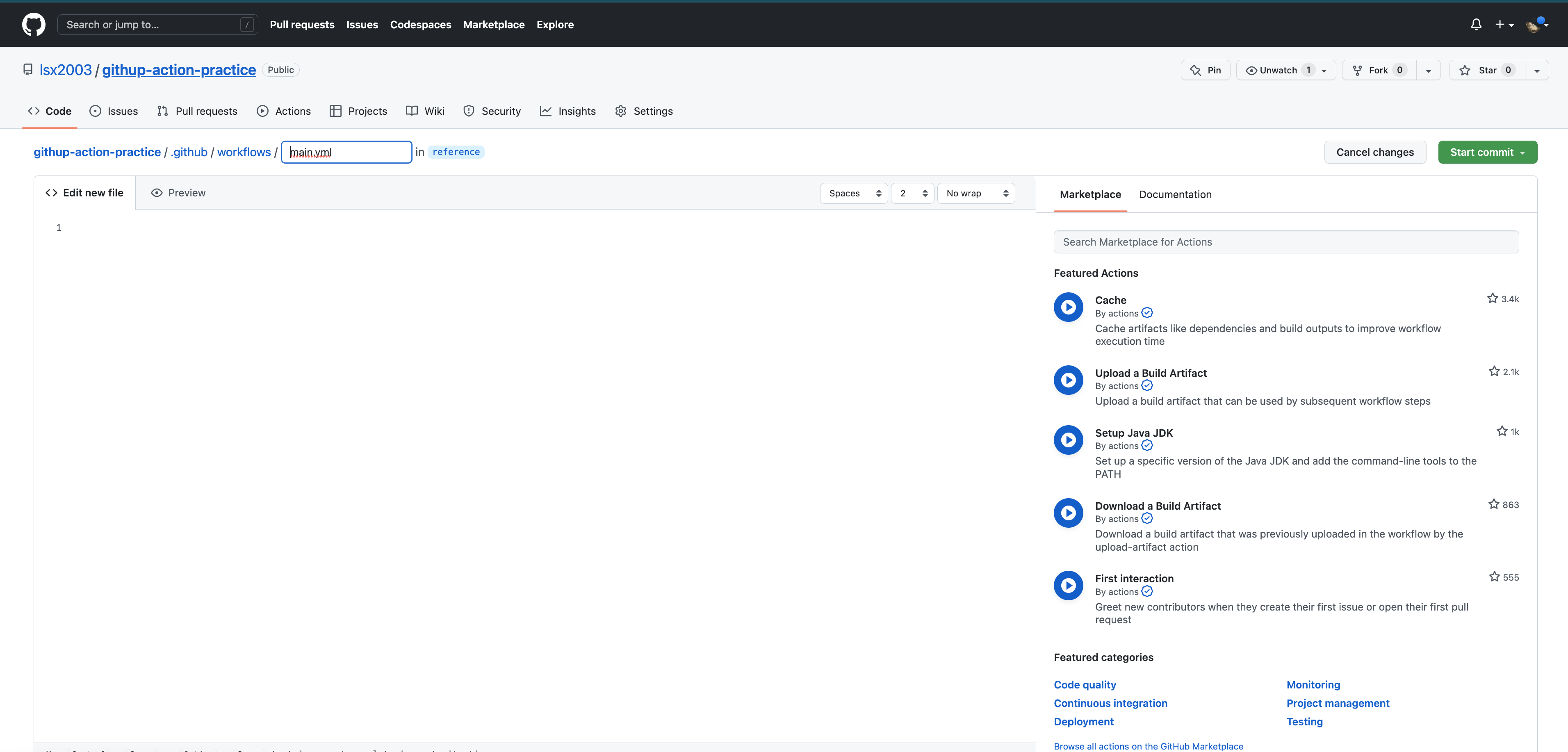Open the Start commit dropdown
The width and height of the screenshot is (1568, 752).
[x=1487, y=152]
